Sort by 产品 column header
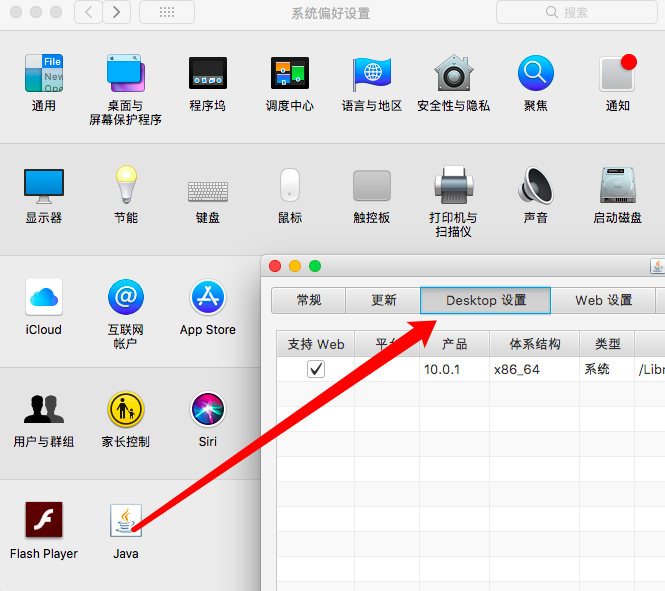This screenshot has width=665, height=591. [454, 344]
